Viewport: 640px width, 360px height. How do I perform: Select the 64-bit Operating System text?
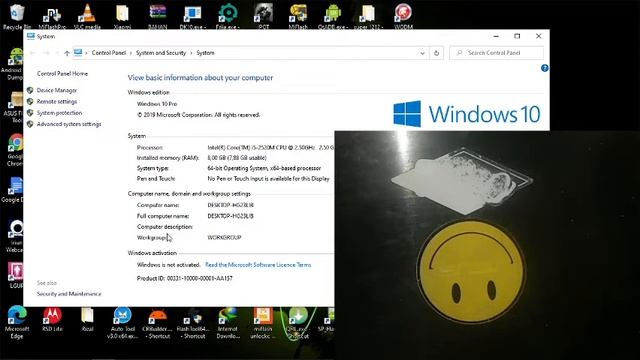[264, 168]
